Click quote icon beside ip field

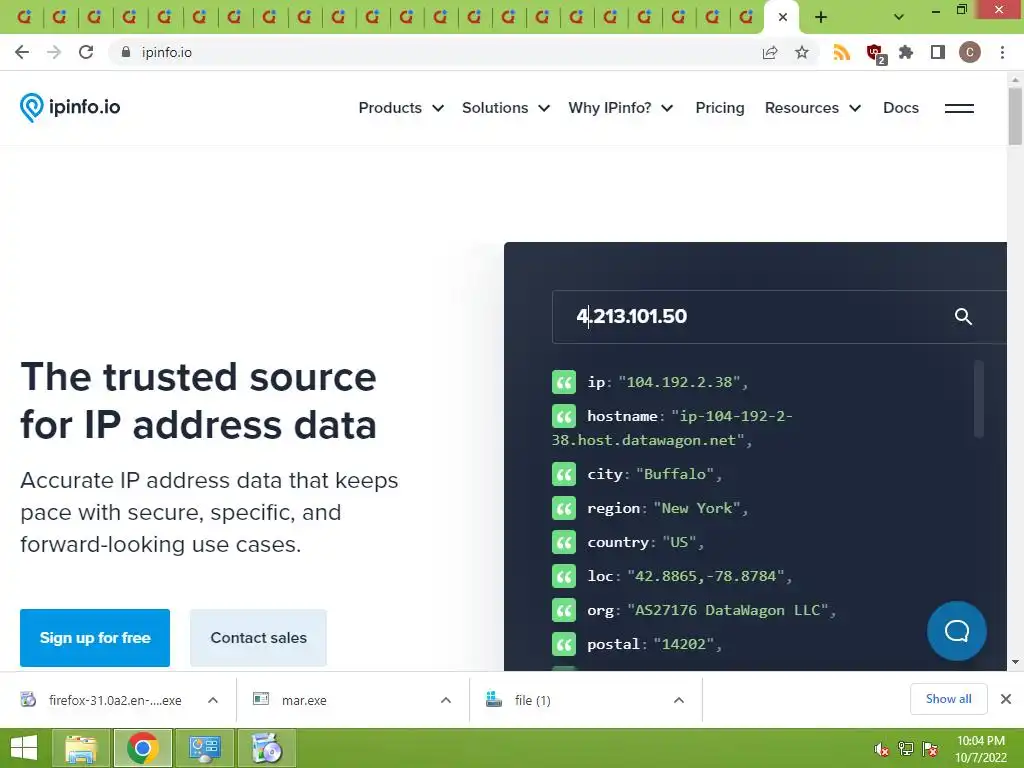click(564, 382)
